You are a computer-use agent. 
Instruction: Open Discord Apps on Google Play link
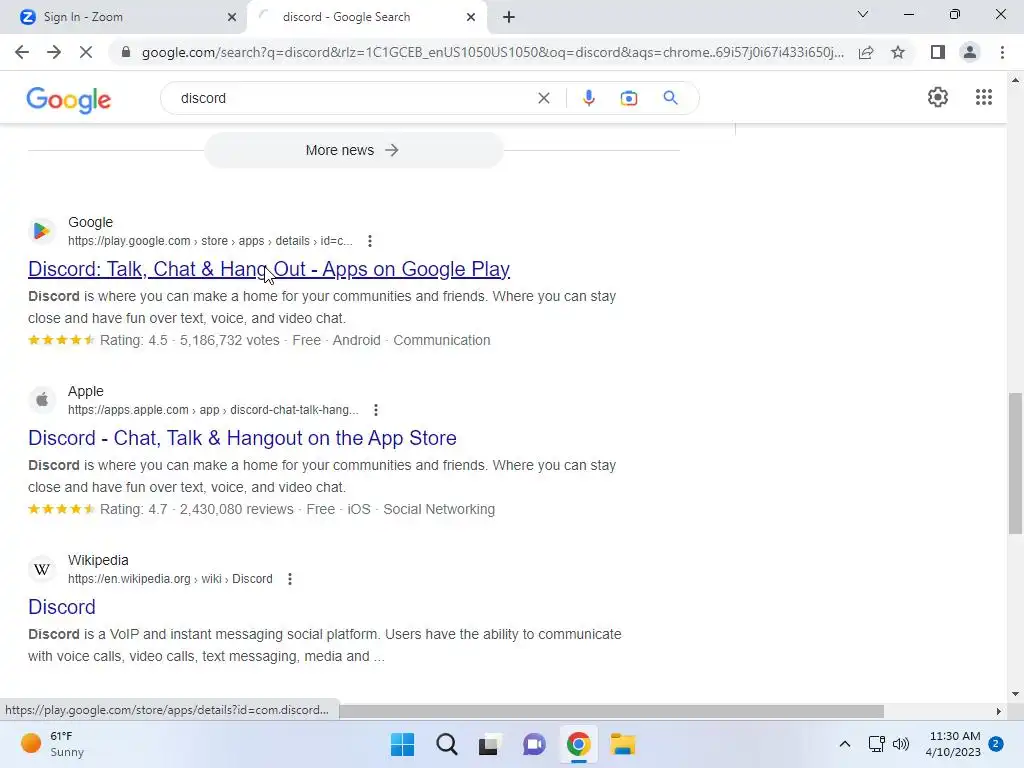[269, 269]
